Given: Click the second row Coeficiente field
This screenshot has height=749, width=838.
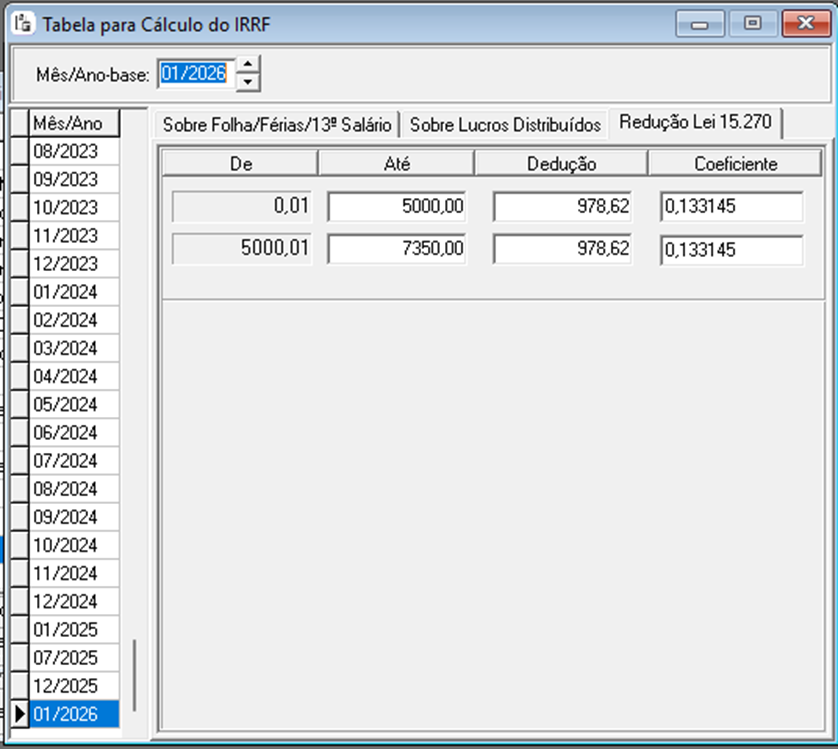Looking at the screenshot, I should (x=731, y=250).
